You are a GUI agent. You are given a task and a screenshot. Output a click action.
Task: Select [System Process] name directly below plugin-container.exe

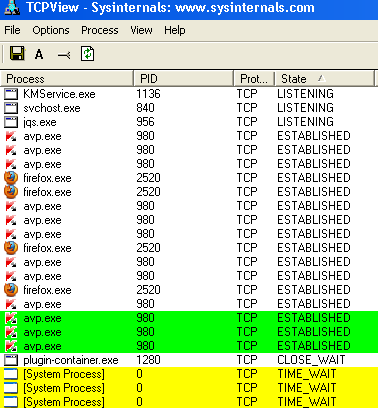(x=64, y=374)
